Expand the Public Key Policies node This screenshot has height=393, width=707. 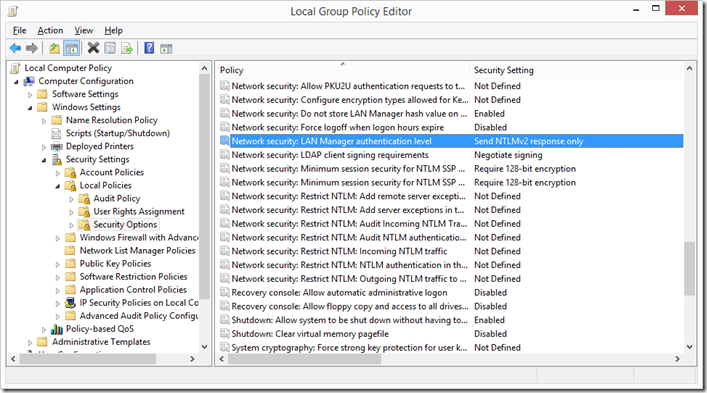(x=58, y=265)
